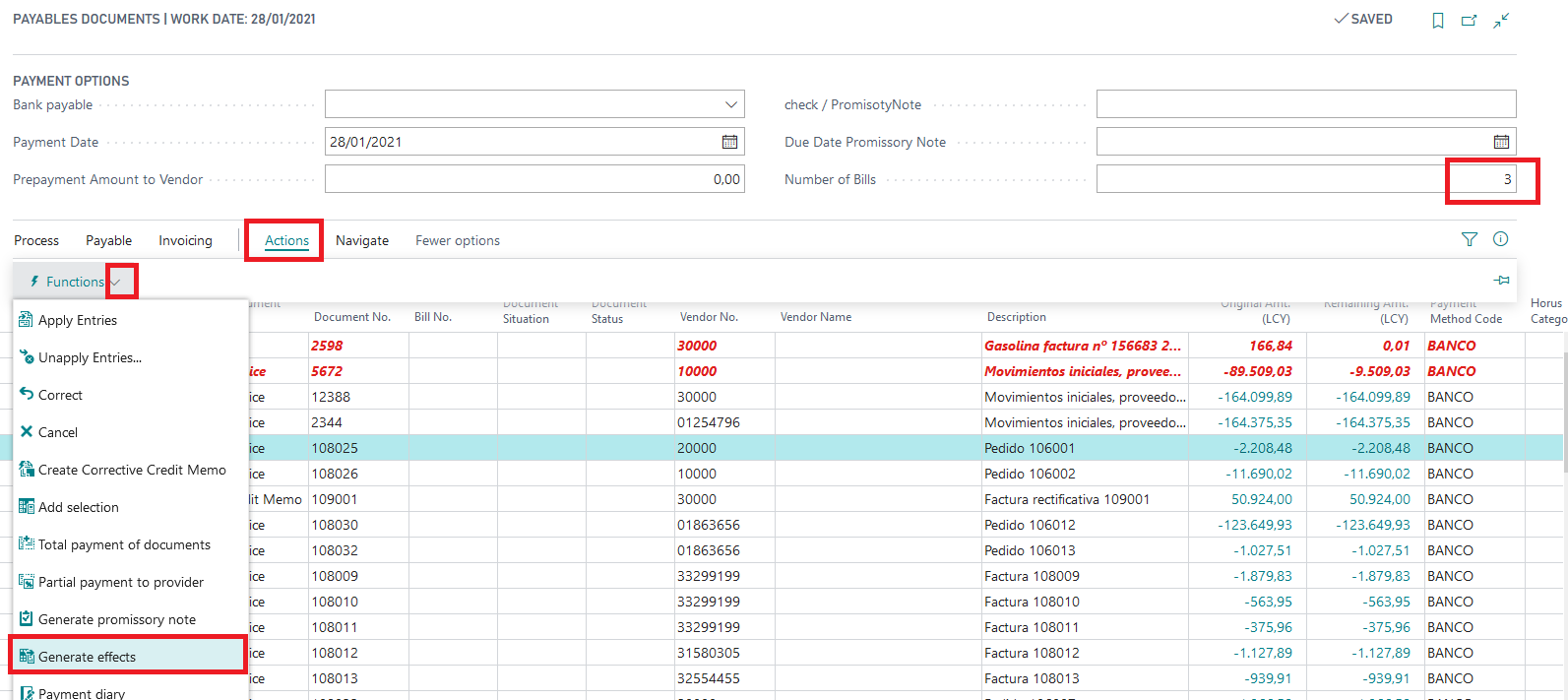Click the Bill No. column header

(x=433, y=317)
